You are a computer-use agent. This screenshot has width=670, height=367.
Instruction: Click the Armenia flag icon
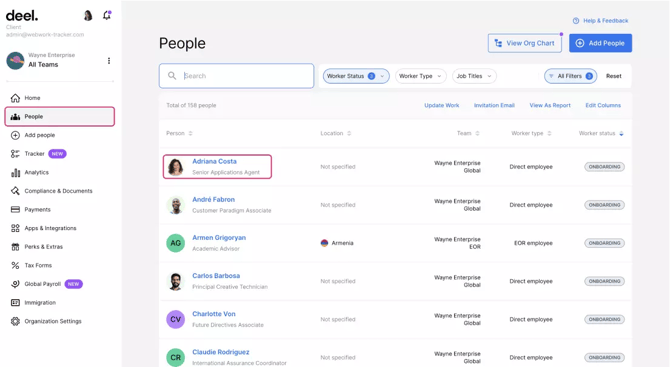[x=324, y=243]
